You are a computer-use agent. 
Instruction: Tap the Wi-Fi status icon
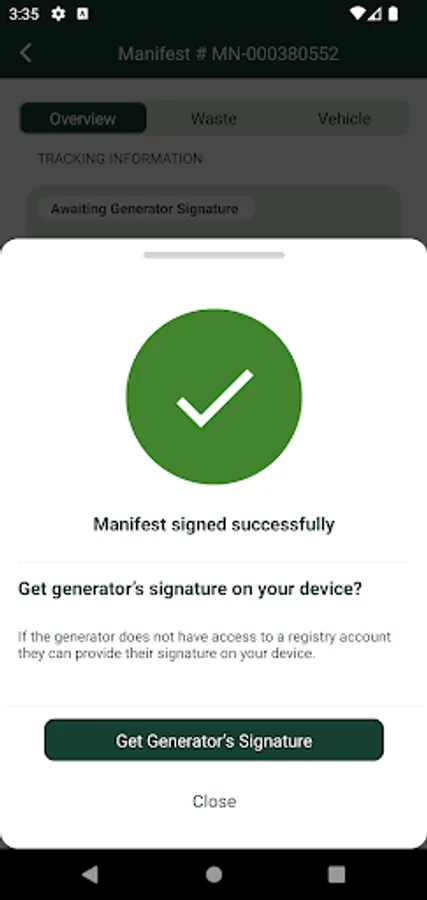[x=357, y=14]
